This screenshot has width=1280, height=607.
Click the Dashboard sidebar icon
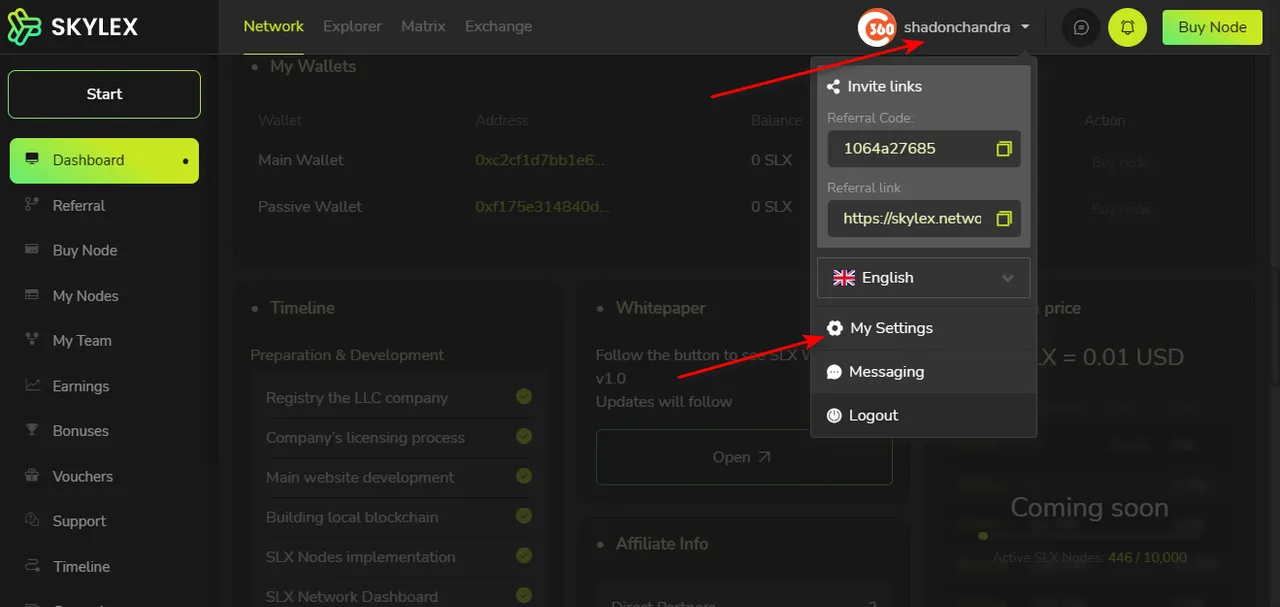pyautogui.click(x=32, y=160)
